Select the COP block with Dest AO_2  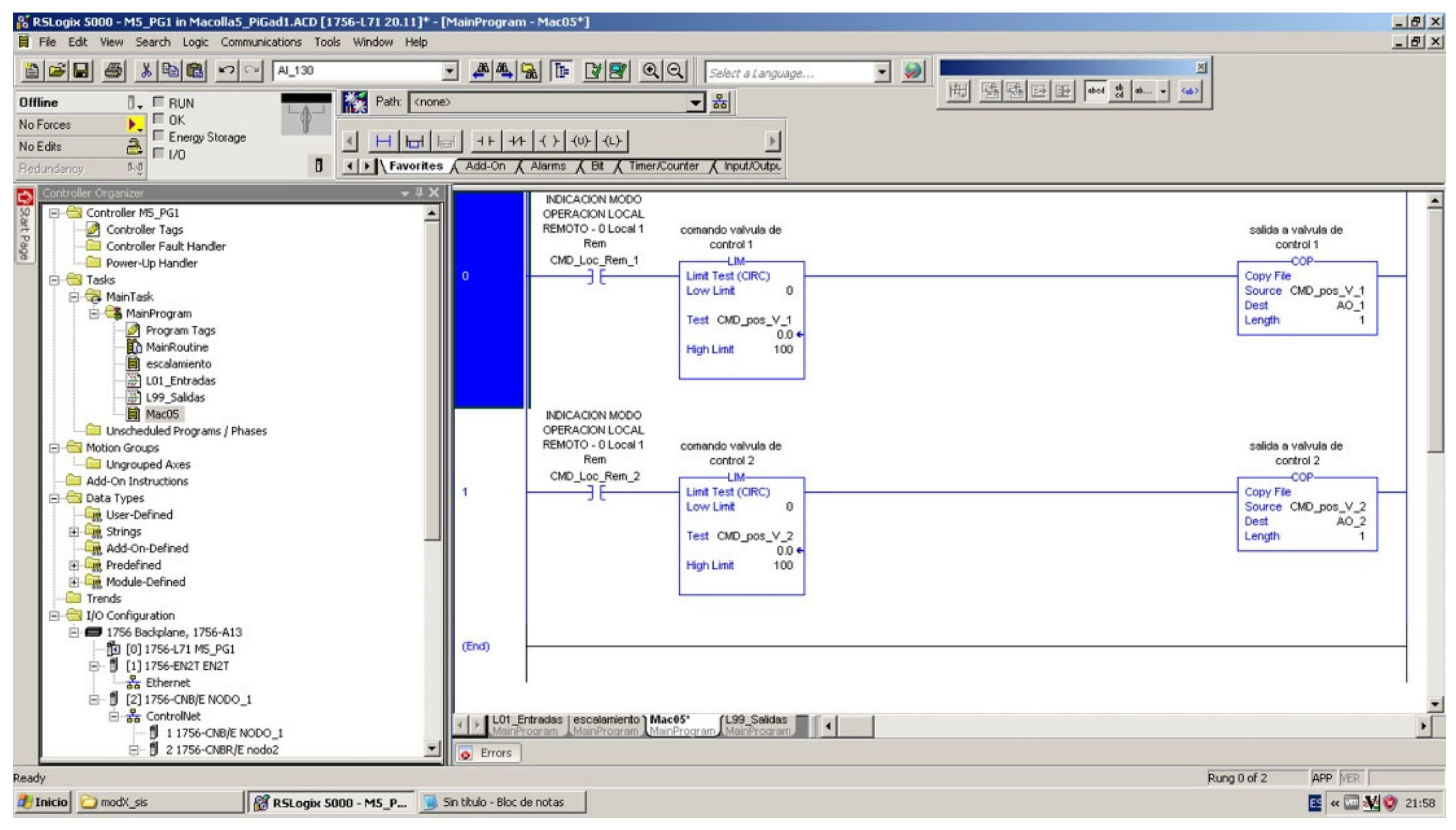1307,514
